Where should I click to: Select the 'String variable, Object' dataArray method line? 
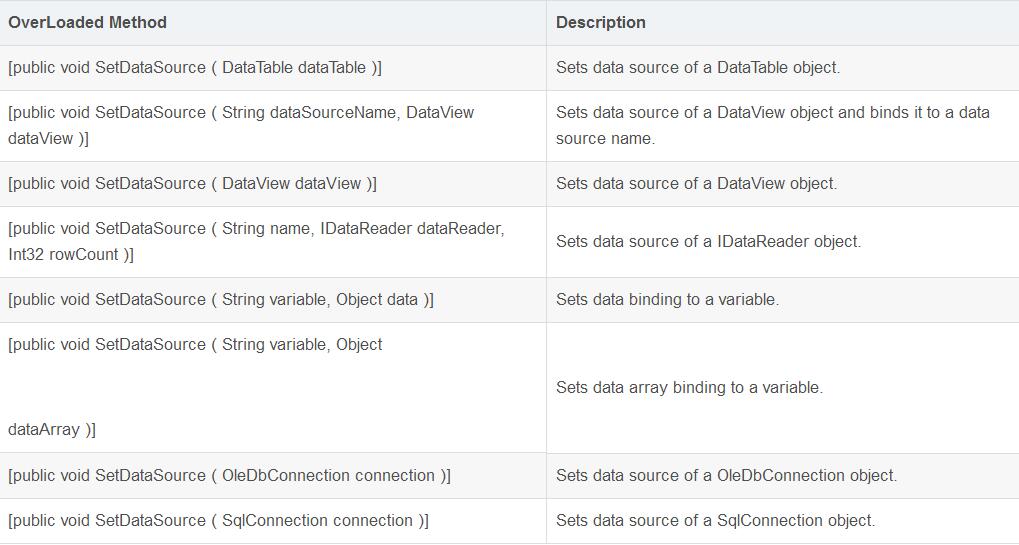point(195,345)
